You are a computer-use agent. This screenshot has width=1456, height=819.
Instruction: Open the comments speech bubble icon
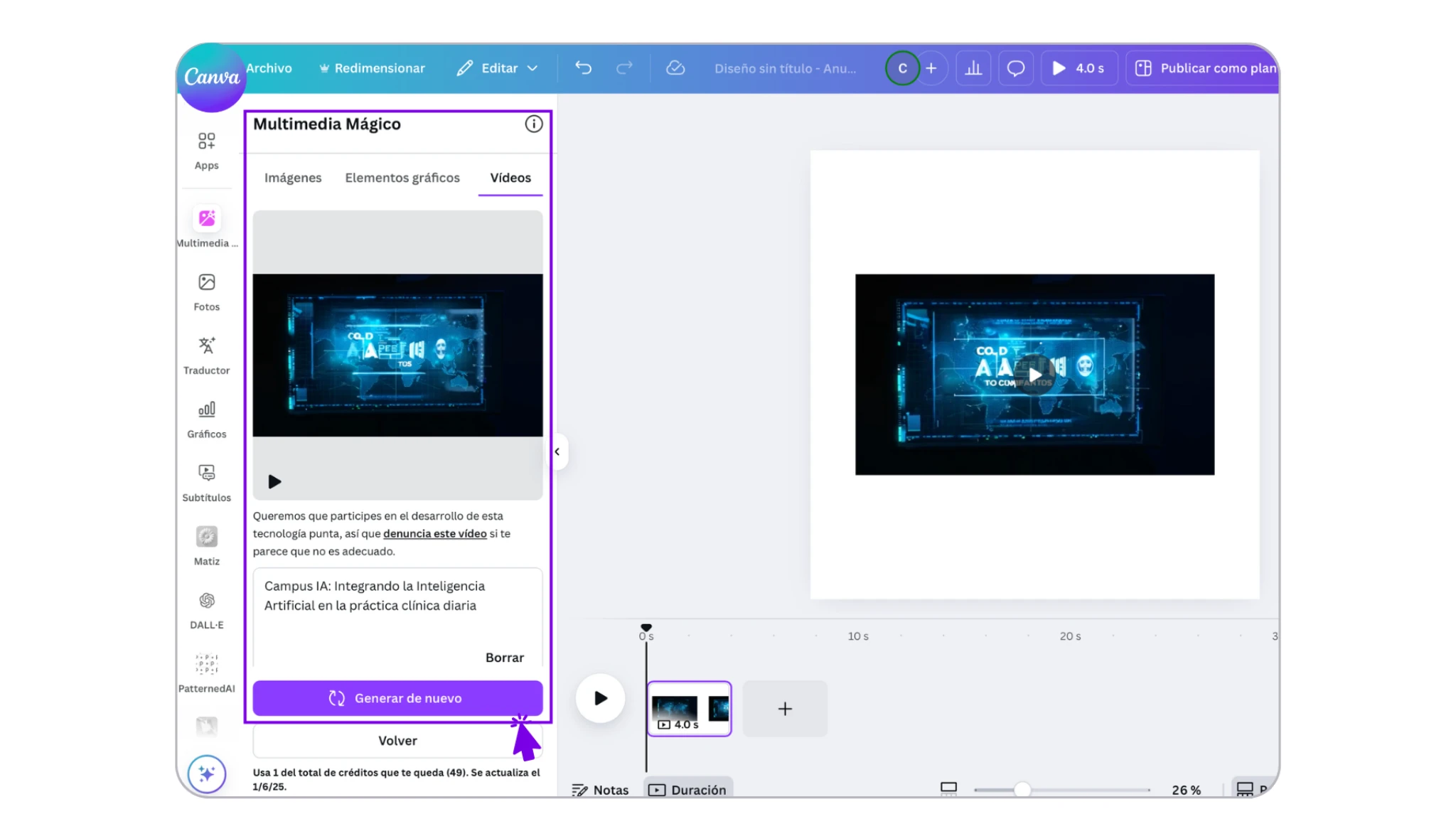[x=1015, y=68]
